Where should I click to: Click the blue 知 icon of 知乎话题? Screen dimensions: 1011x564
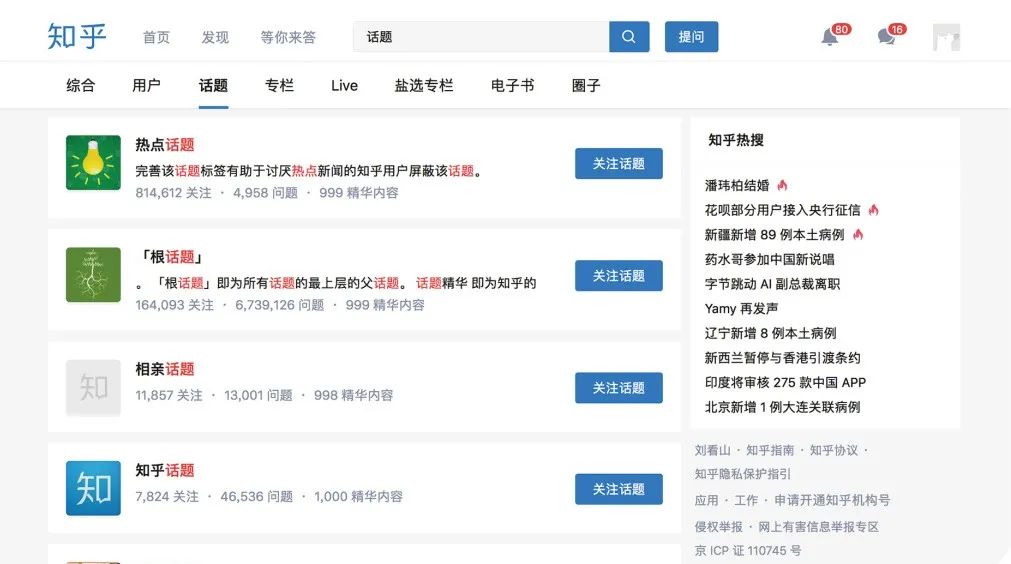[x=93, y=488]
